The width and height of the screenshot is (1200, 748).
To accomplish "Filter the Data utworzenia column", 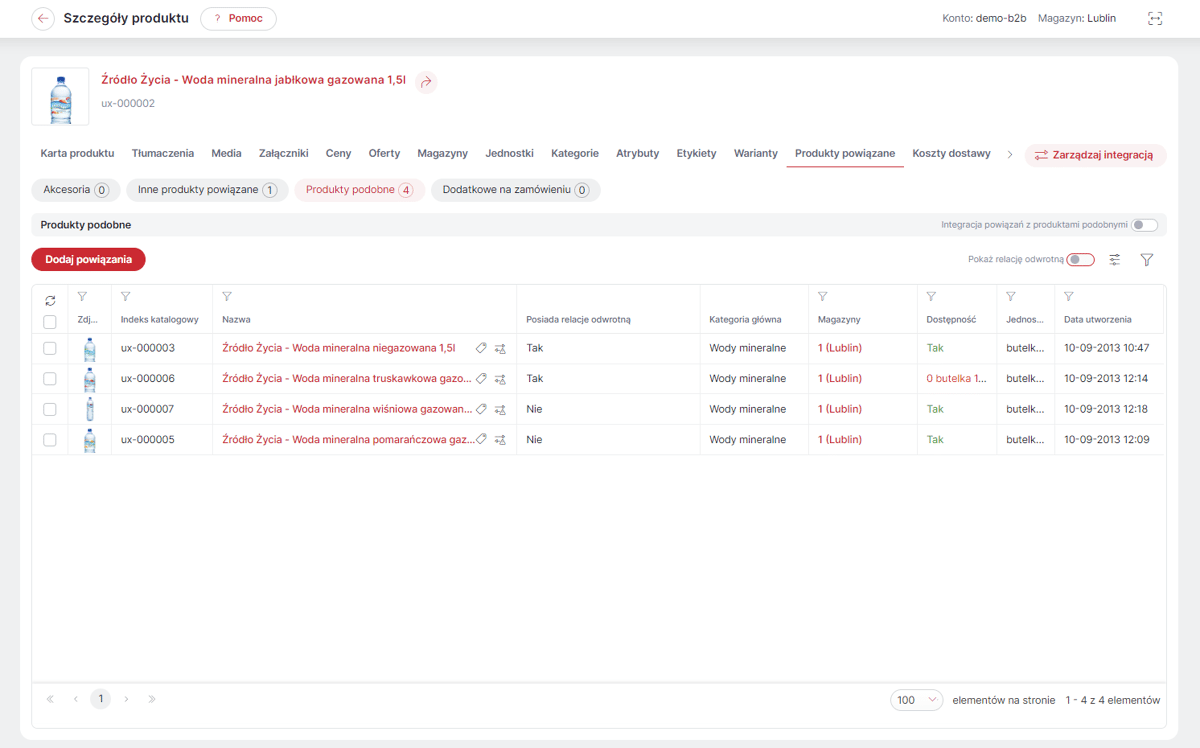I will coord(1069,297).
